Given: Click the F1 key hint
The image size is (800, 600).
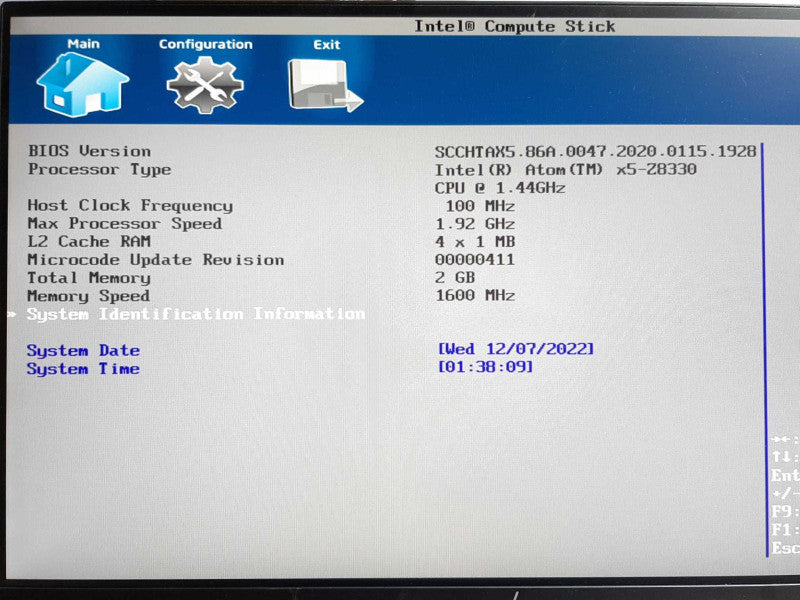Looking at the screenshot, I should (785, 530).
